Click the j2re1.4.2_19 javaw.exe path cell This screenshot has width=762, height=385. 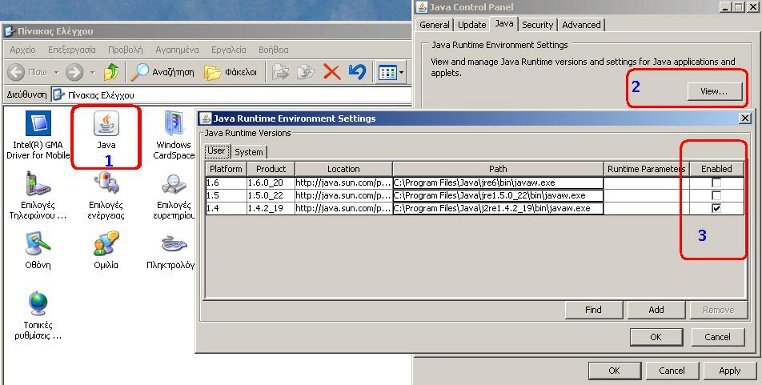tap(498, 209)
